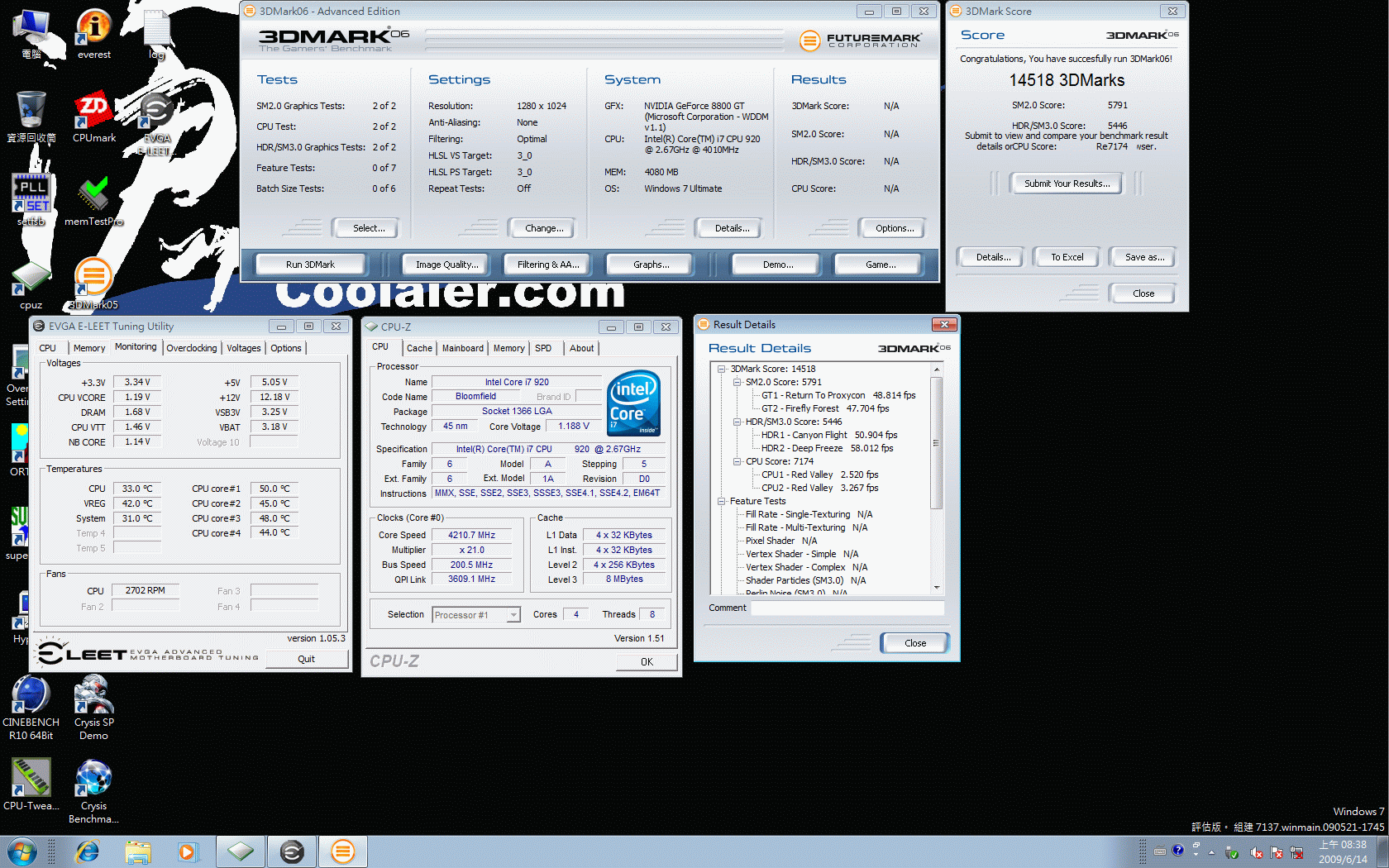The height and width of the screenshot is (868, 1389).
Task: Open the E-LEET Options tab
Action: tap(286, 348)
